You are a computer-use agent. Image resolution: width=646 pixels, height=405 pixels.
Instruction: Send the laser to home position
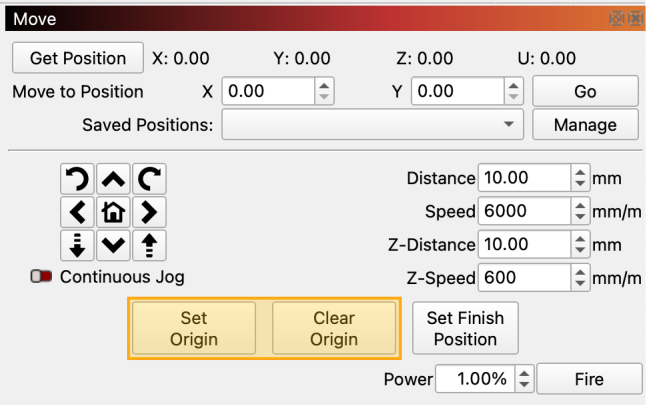point(113,212)
